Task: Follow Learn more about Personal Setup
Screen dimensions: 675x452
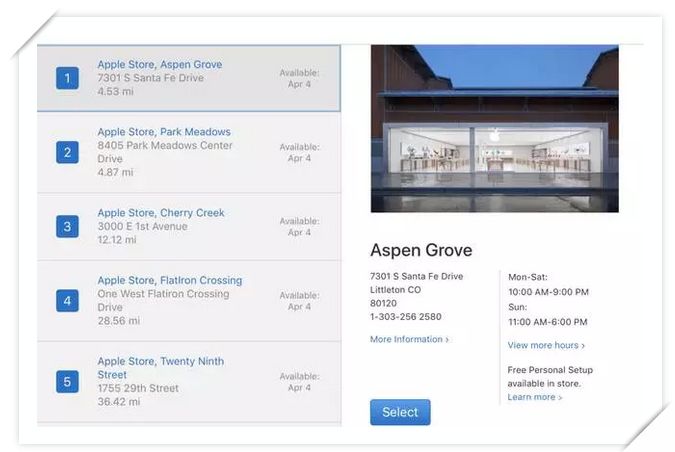Action: click(534, 397)
